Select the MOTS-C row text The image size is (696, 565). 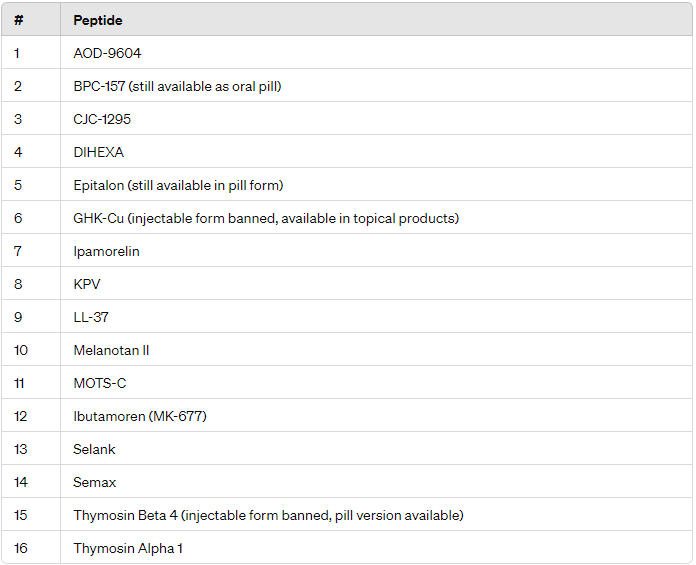[100, 383]
